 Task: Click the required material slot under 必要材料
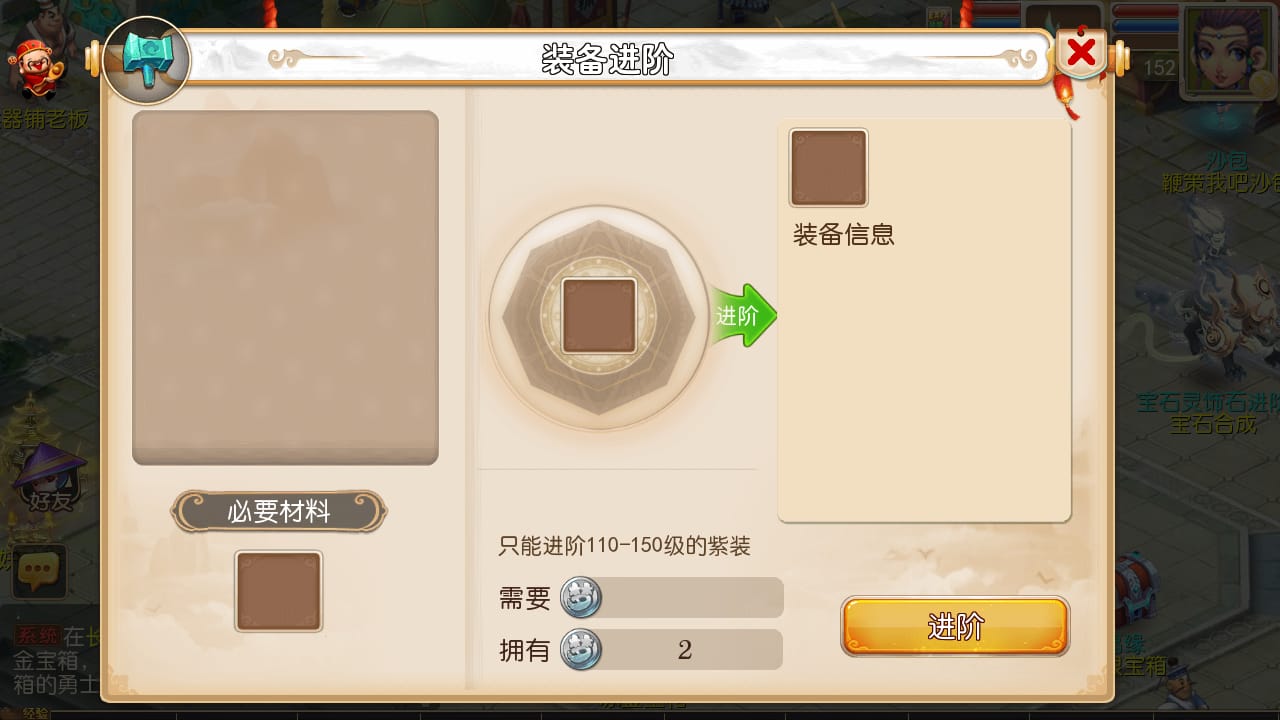click(x=279, y=592)
